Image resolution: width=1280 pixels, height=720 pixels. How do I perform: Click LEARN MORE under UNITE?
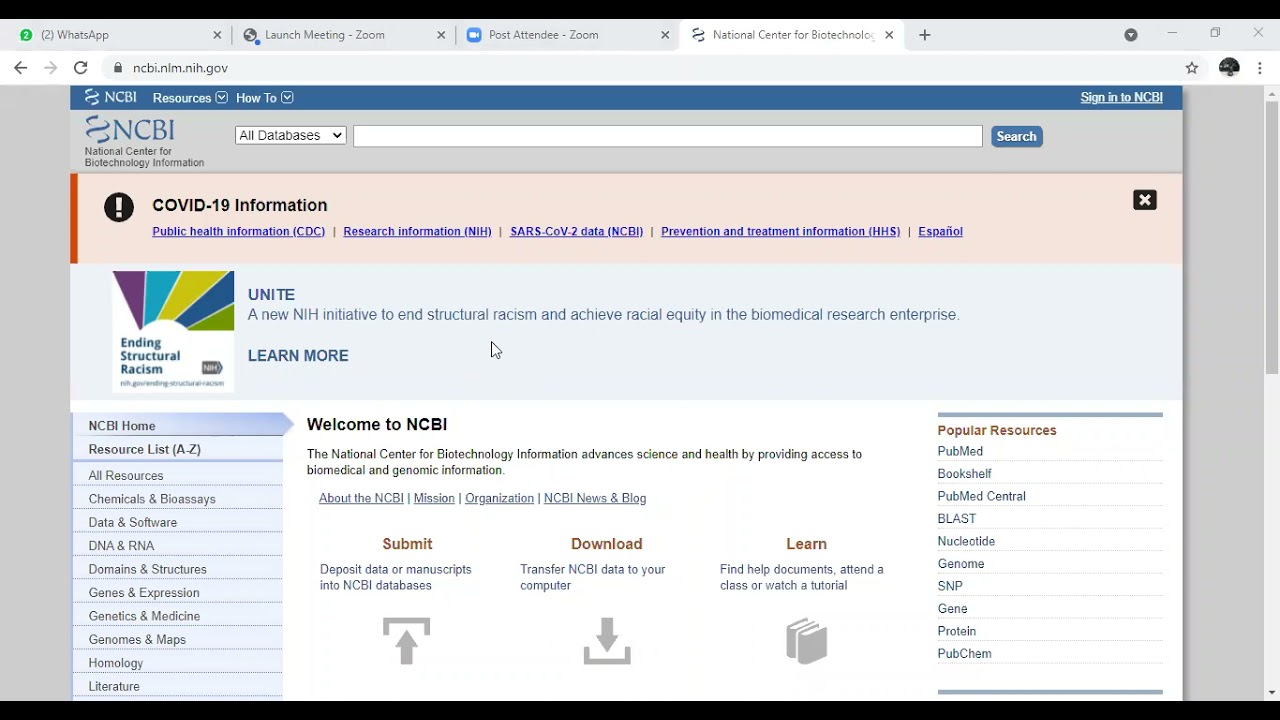298,356
